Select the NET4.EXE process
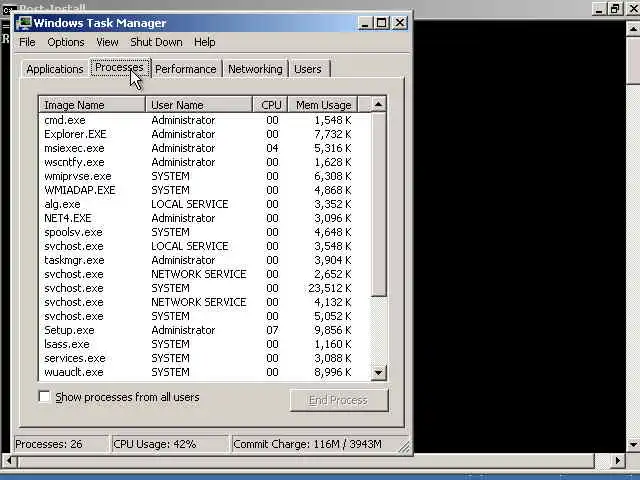Screen dimensions: 640x480 (204, 218)
